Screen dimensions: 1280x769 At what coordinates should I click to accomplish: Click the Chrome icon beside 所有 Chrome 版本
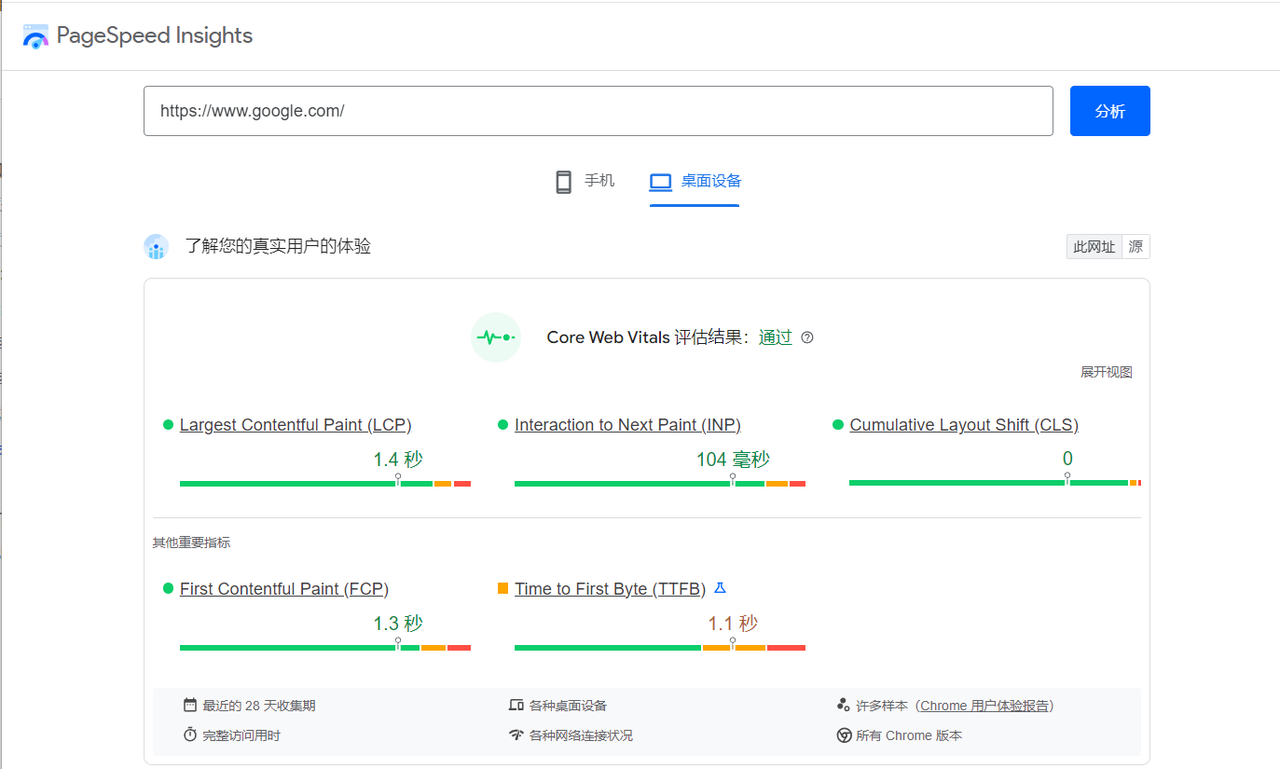coord(843,735)
